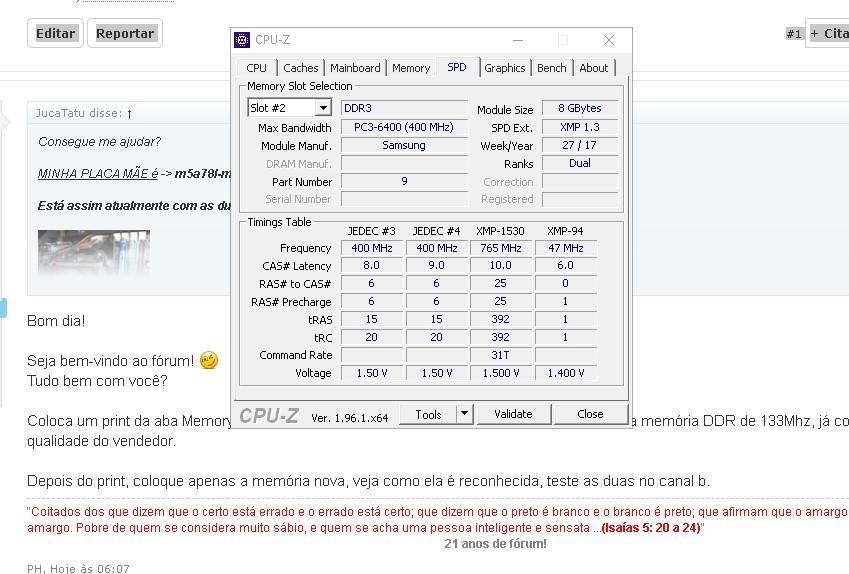Open the #1 post number link
Screen dimensions: 849x574
pos(794,34)
